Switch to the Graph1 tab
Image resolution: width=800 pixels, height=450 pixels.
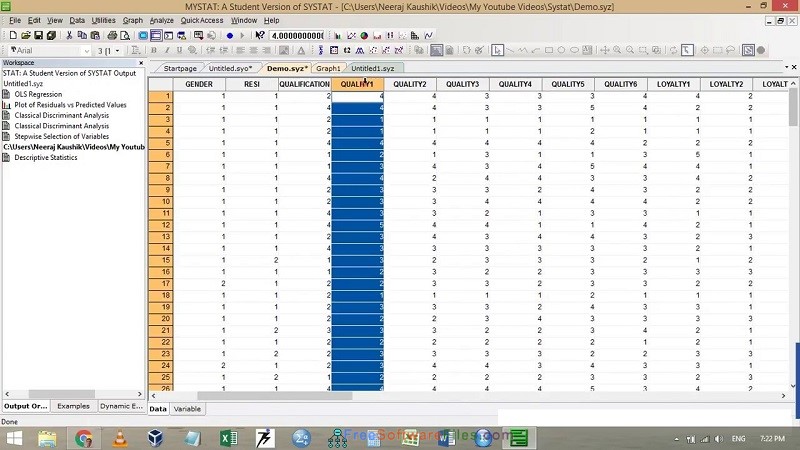click(x=328, y=68)
